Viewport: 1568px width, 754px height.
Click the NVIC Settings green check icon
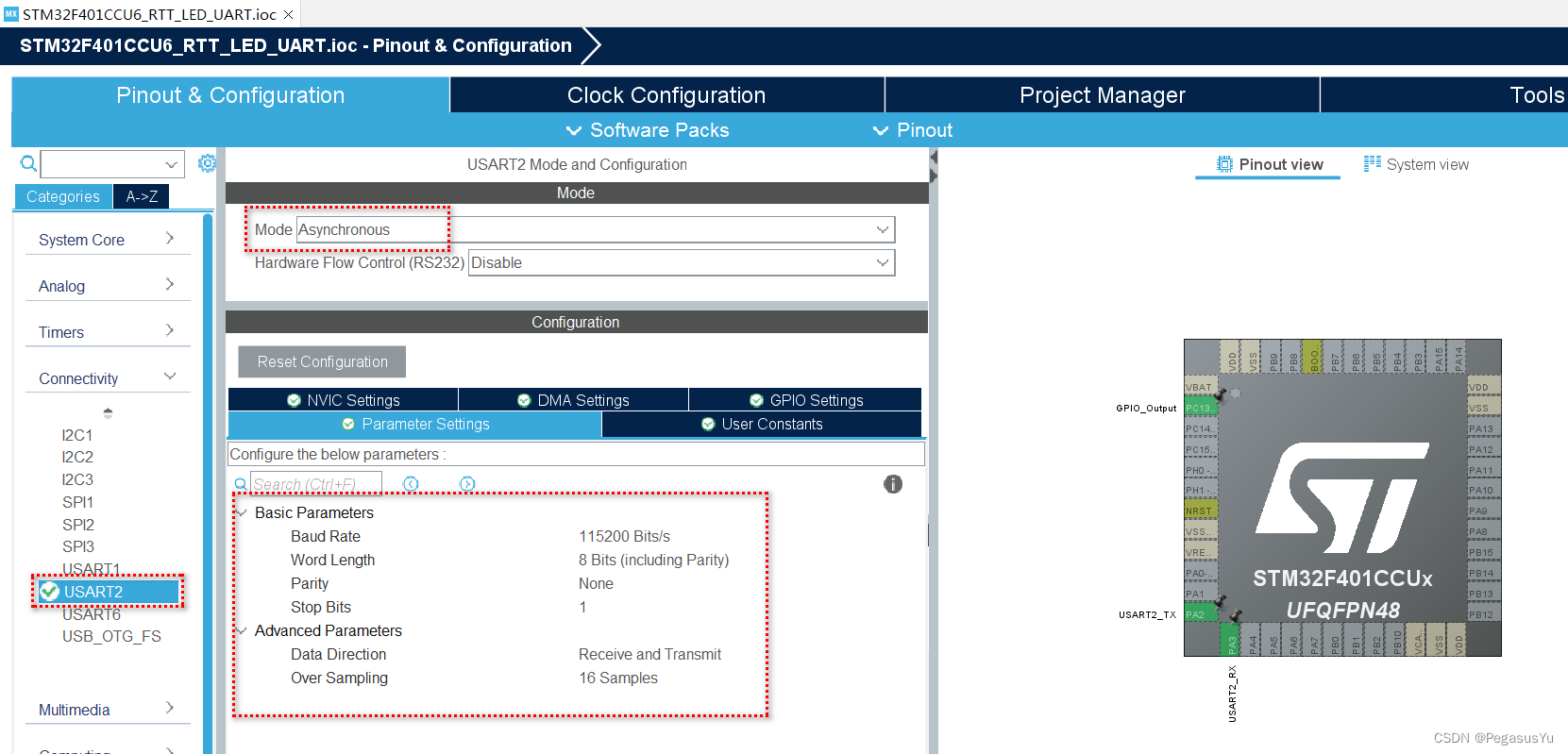pyautogui.click(x=294, y=400)
